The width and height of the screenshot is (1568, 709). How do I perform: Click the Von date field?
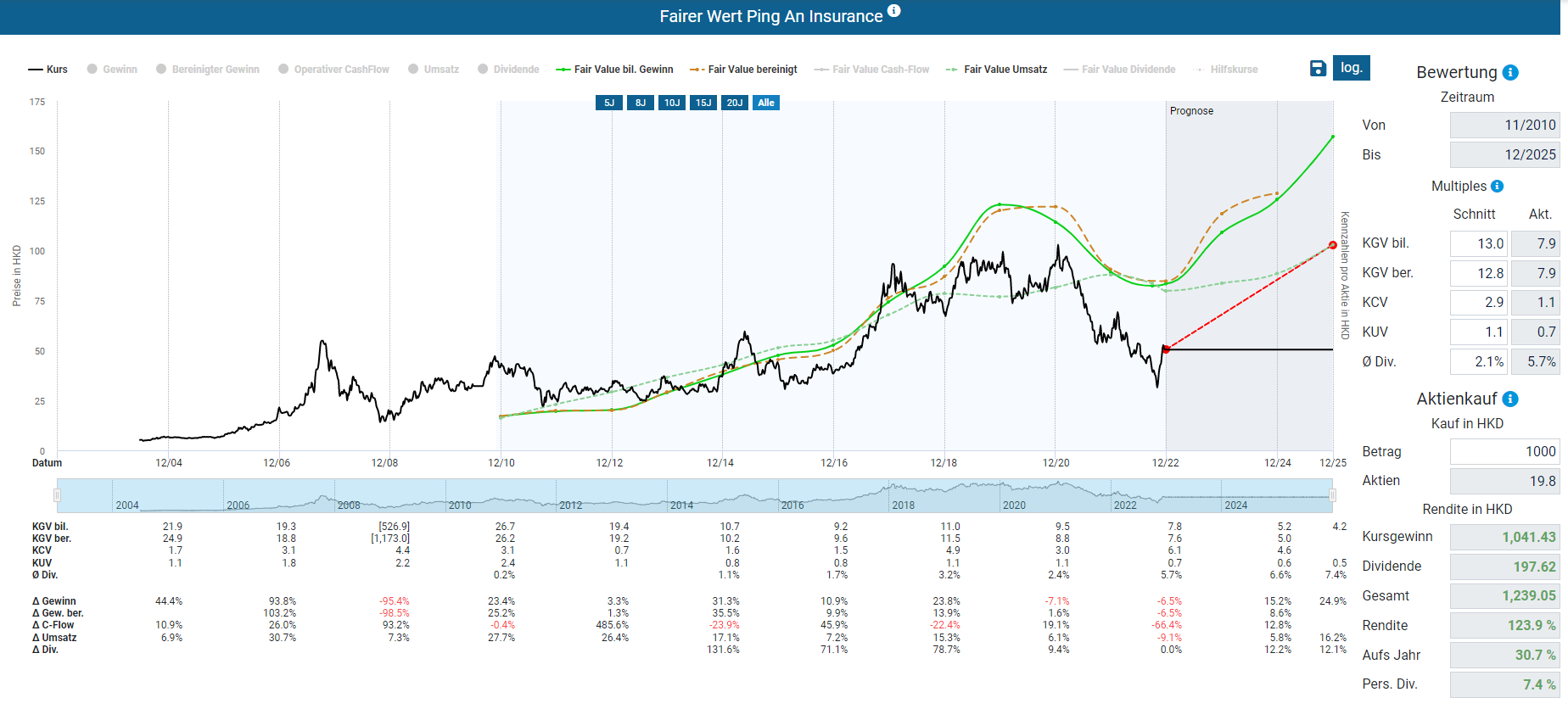click(x=1504, y=126)
